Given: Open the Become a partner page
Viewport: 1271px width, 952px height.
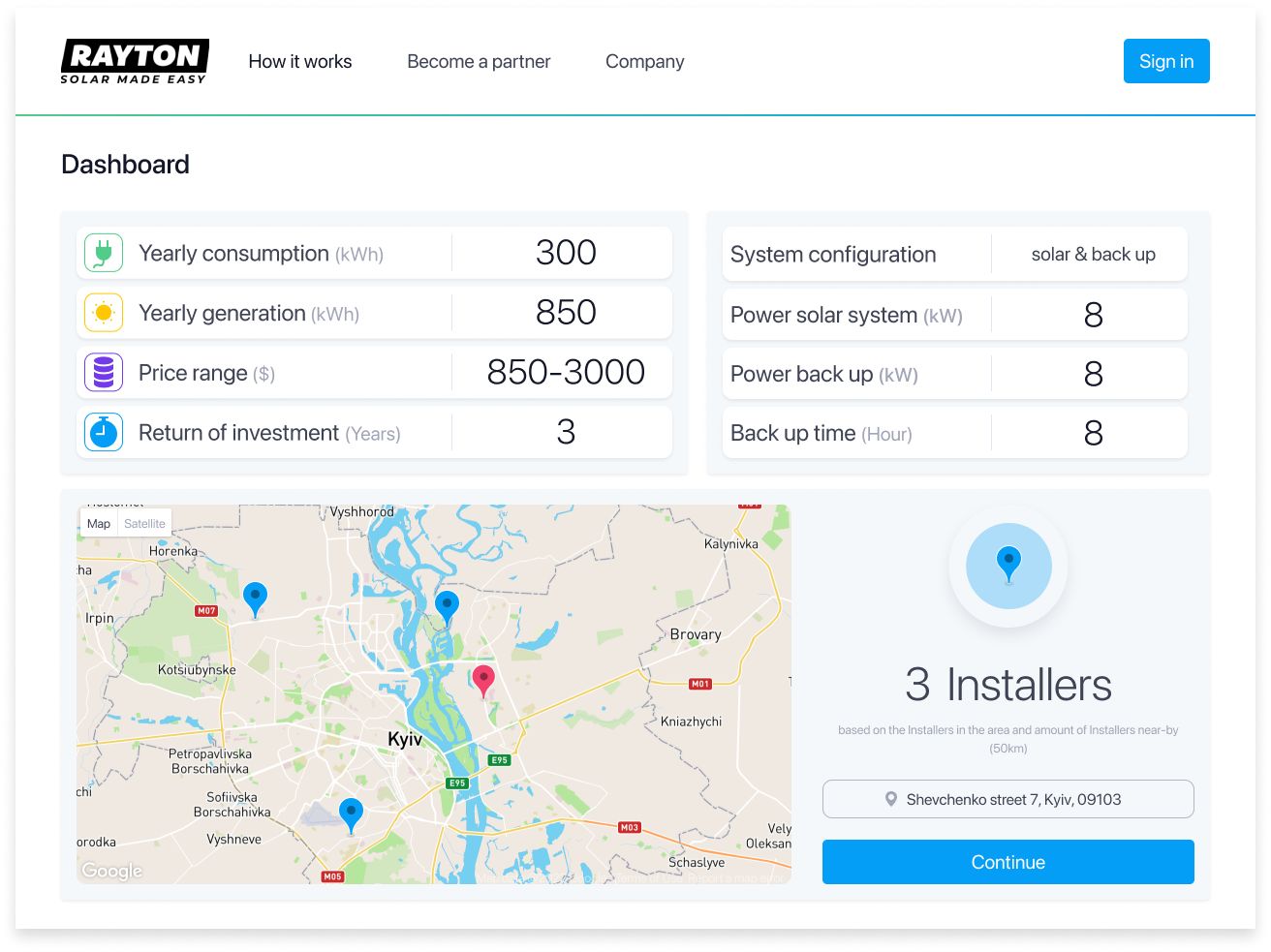Looking at the screenshot, I should [479, 61].
